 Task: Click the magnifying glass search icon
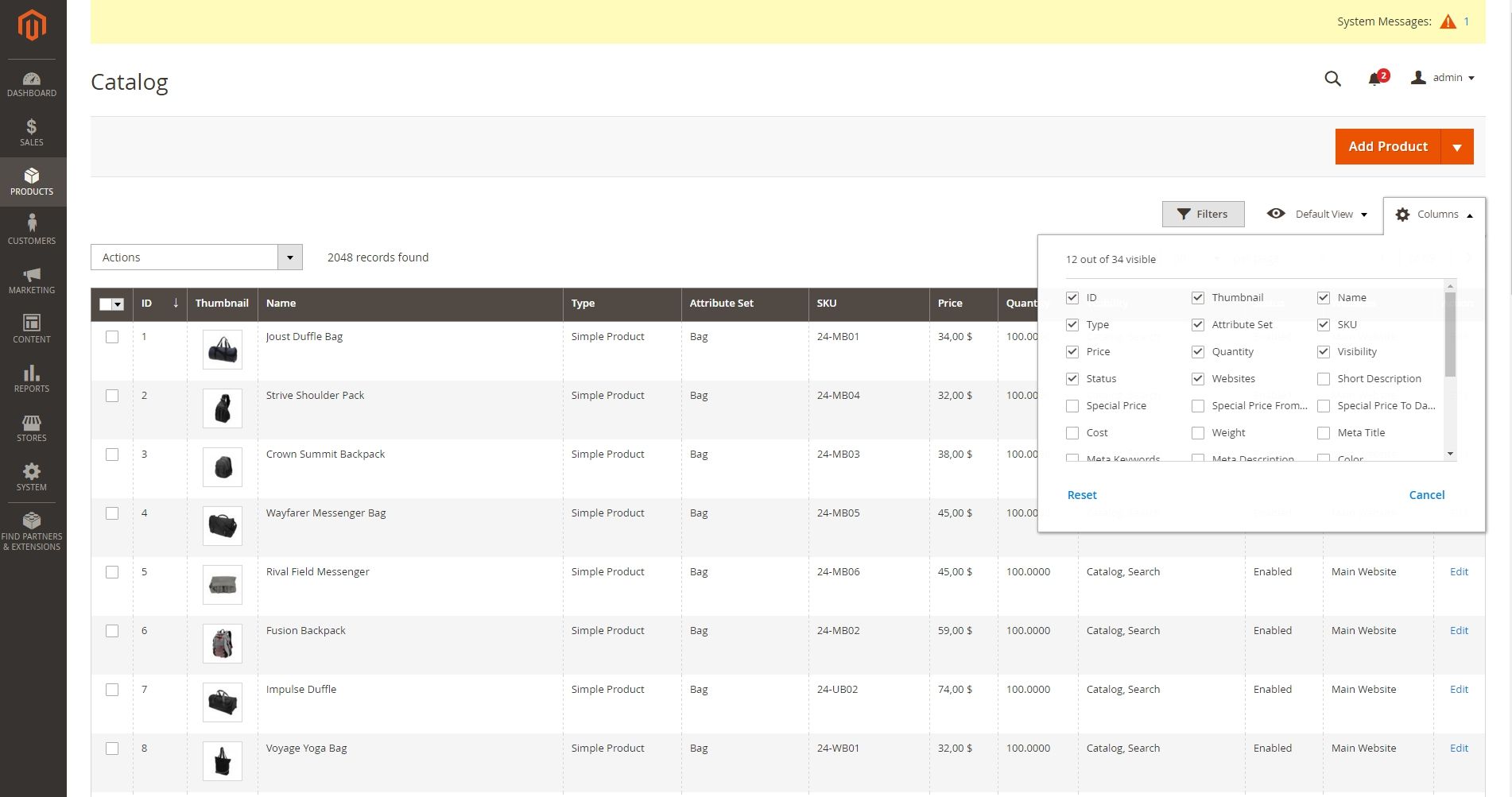[1332, 78]
